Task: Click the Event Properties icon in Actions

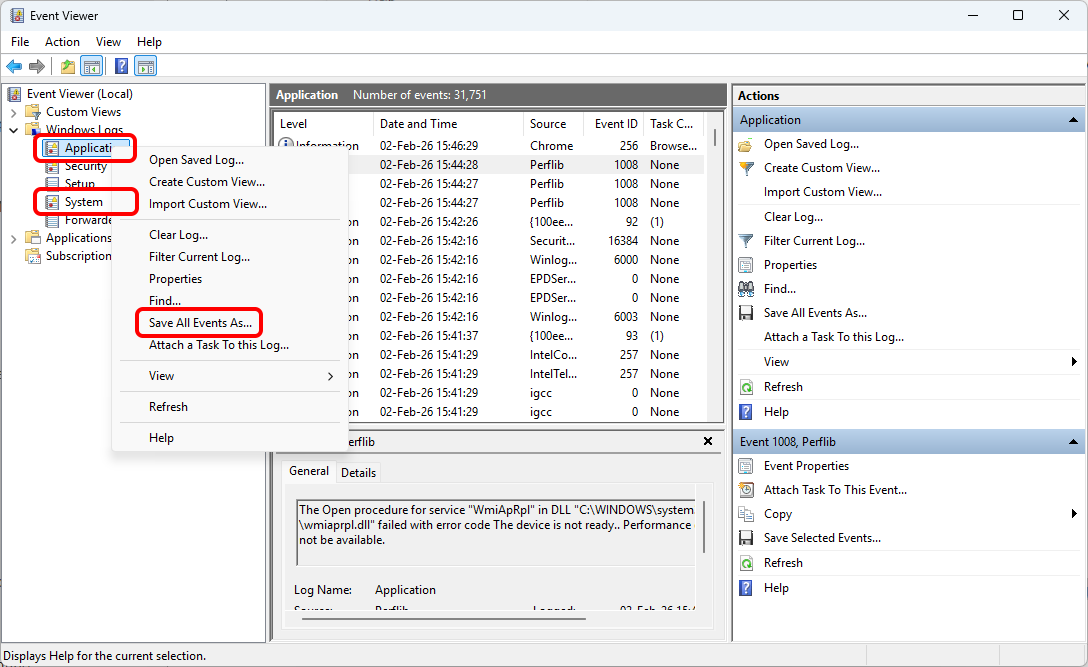Action: pyautogui.click(x=746, y=466)
